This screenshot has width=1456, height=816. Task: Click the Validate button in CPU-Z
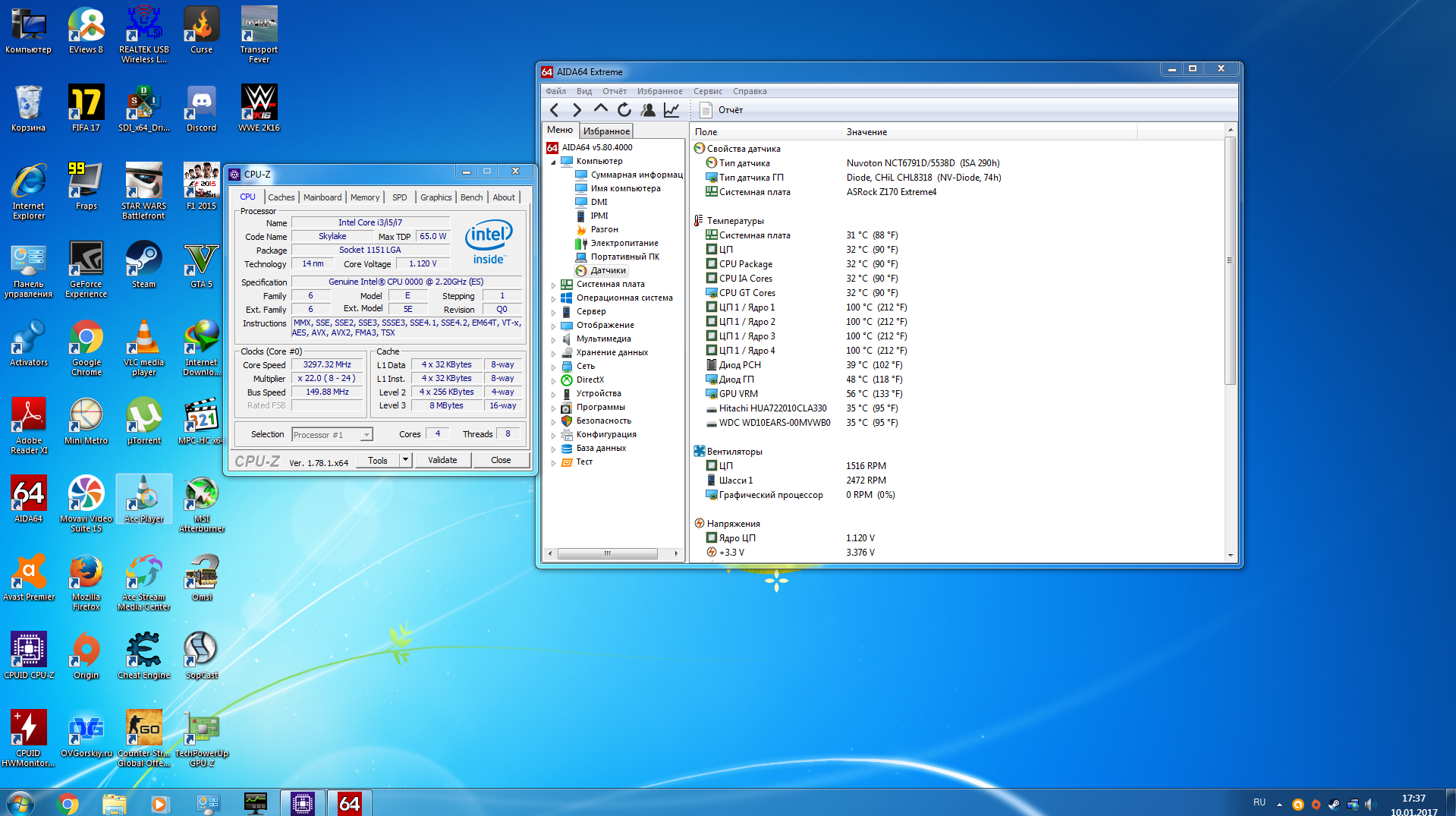[x=442, y=460]
